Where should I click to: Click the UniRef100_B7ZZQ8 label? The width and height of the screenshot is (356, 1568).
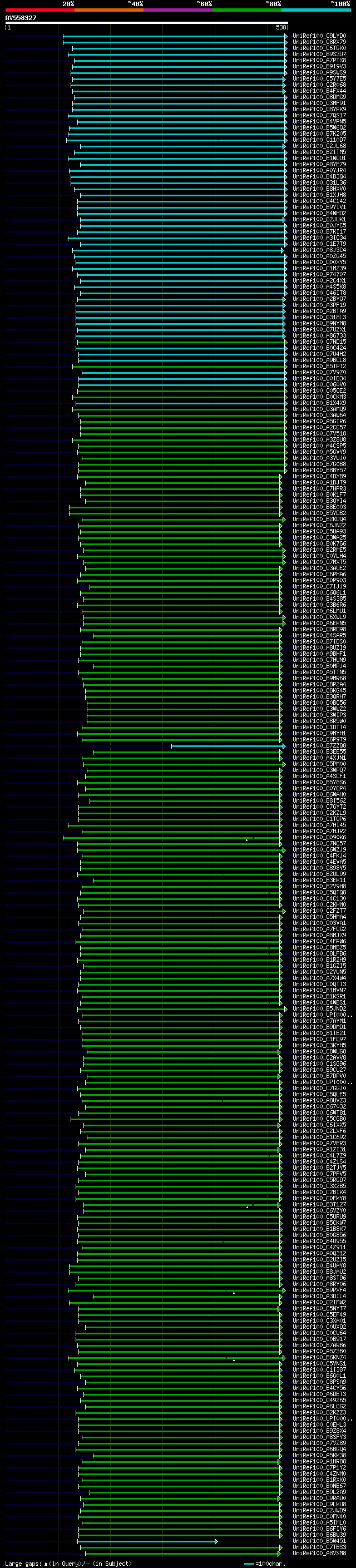319,746
